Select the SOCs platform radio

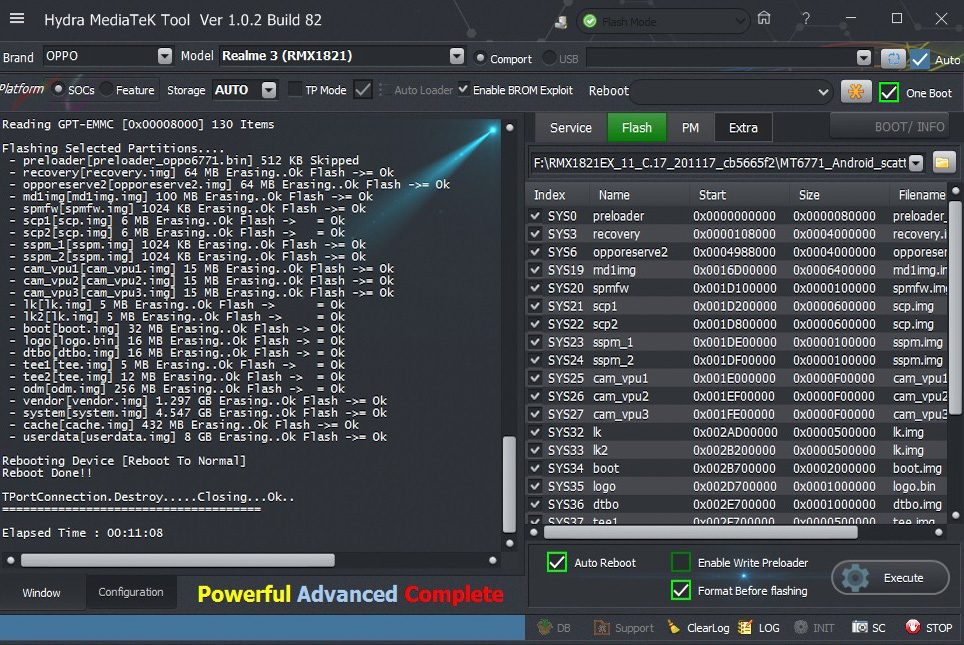point(58,90)
